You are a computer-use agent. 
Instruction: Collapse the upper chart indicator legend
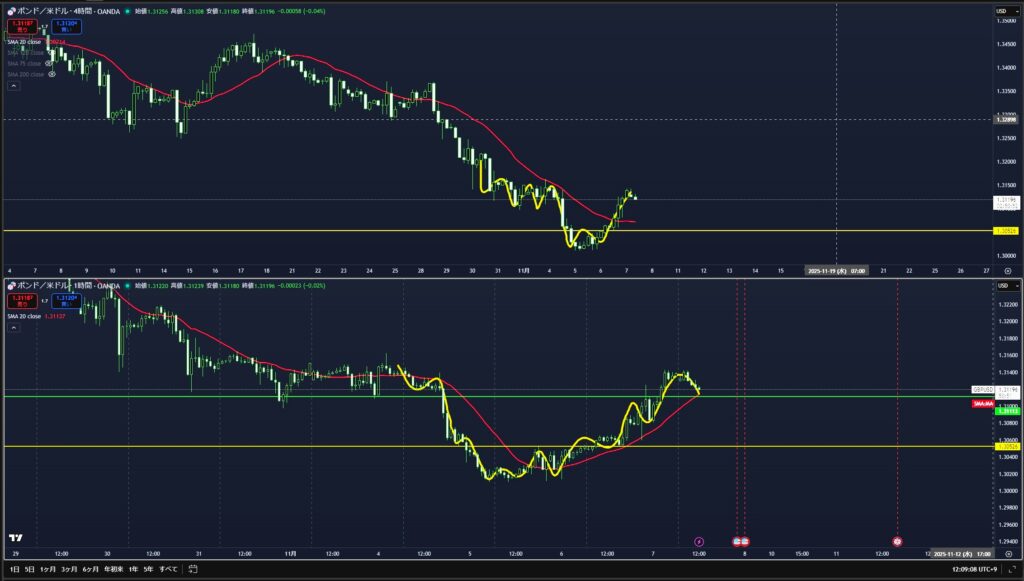point(13,86)
